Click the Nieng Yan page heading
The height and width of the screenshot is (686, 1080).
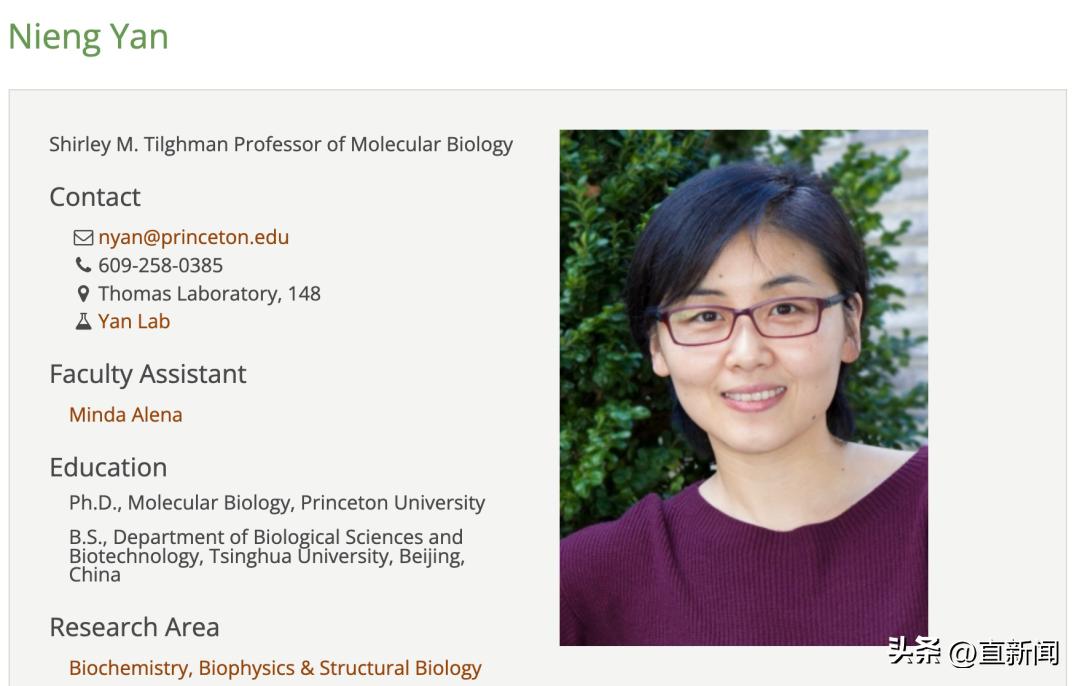pos(88,37)
